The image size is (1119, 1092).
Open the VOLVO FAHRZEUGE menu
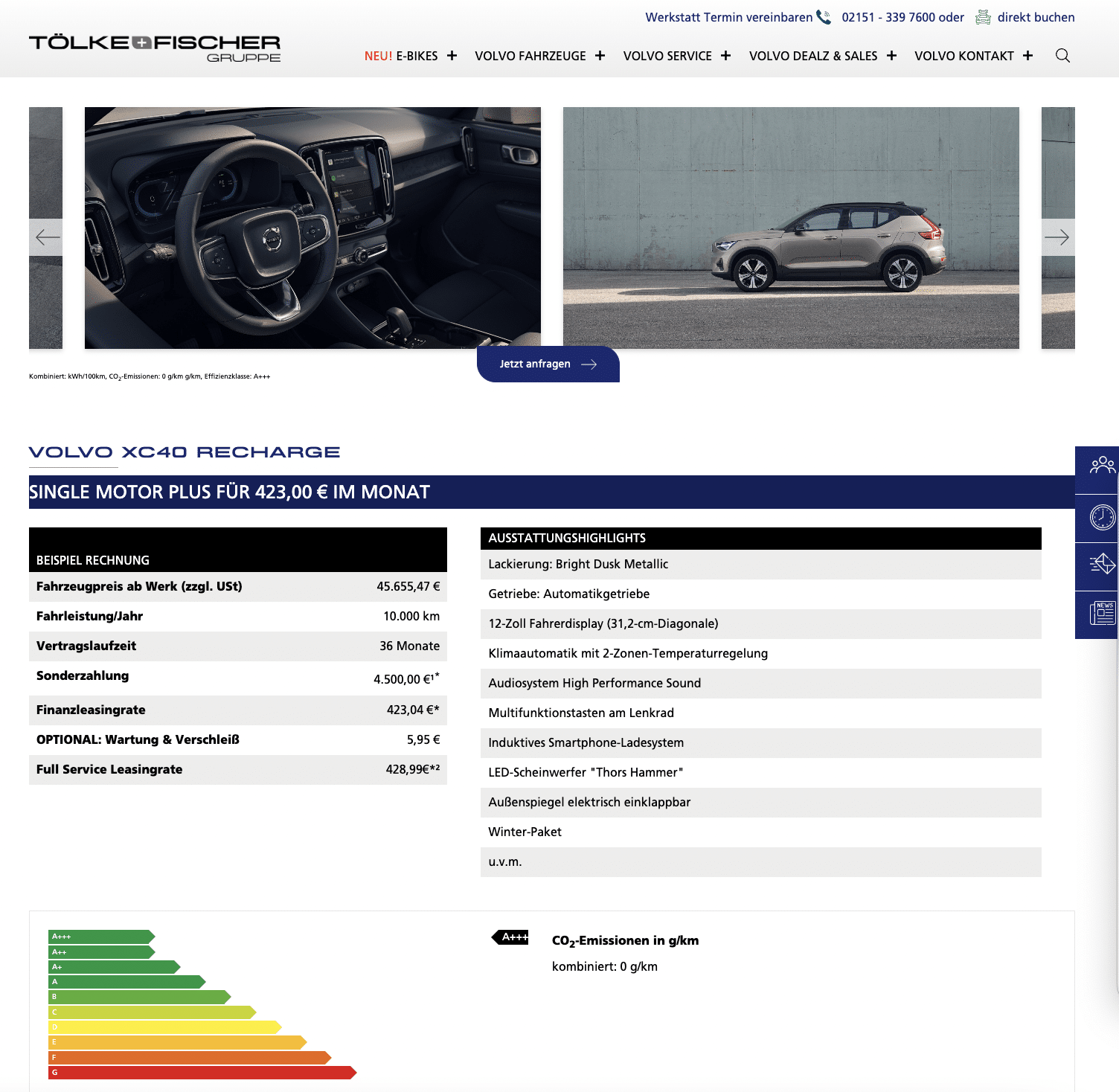530,56
